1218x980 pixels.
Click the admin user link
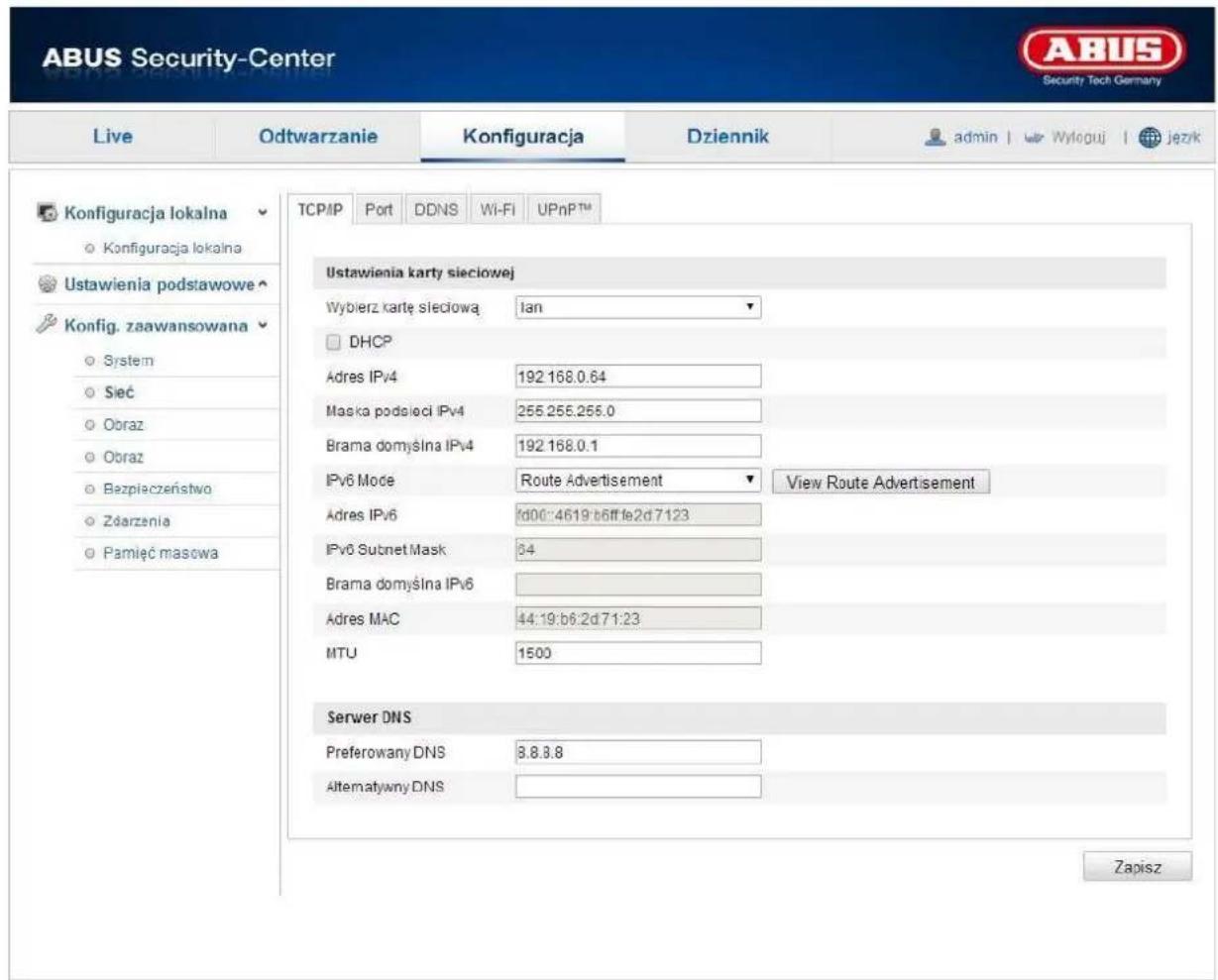[x=976, y=138]
